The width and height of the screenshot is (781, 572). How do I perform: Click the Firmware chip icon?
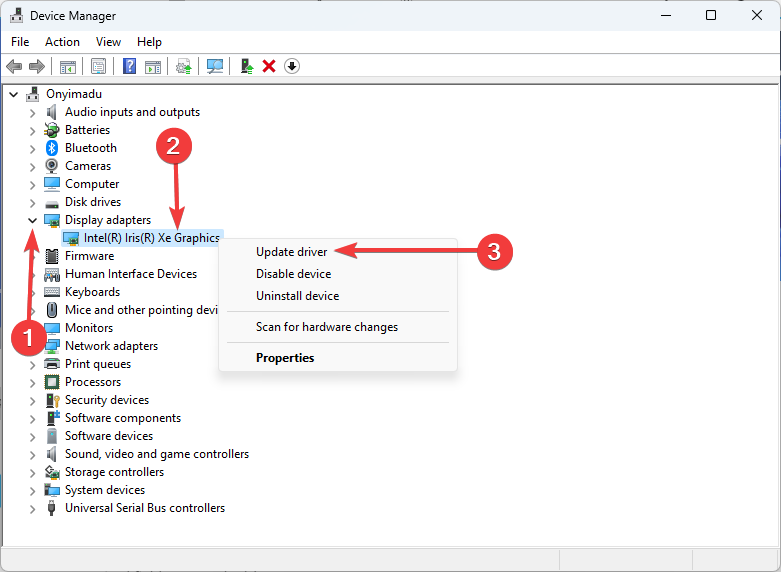[x=52, y=256]
